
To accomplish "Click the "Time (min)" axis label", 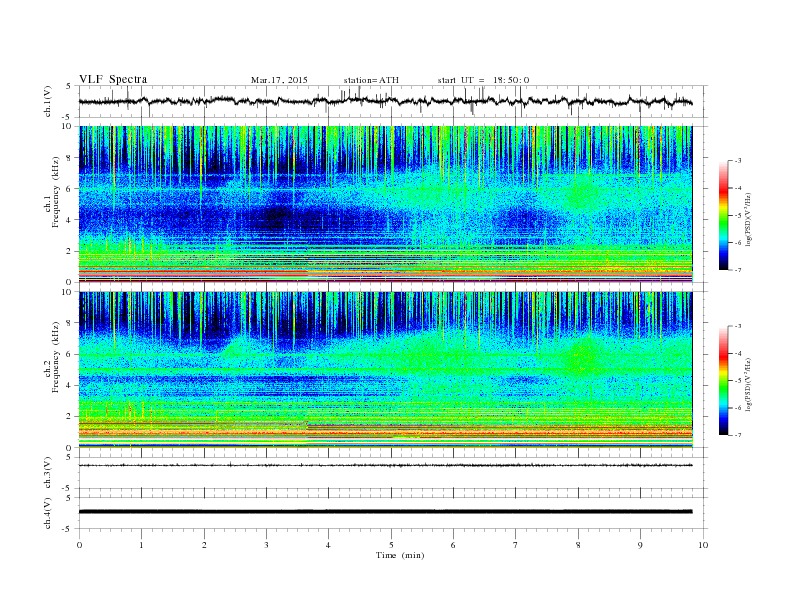I will 400,555.
